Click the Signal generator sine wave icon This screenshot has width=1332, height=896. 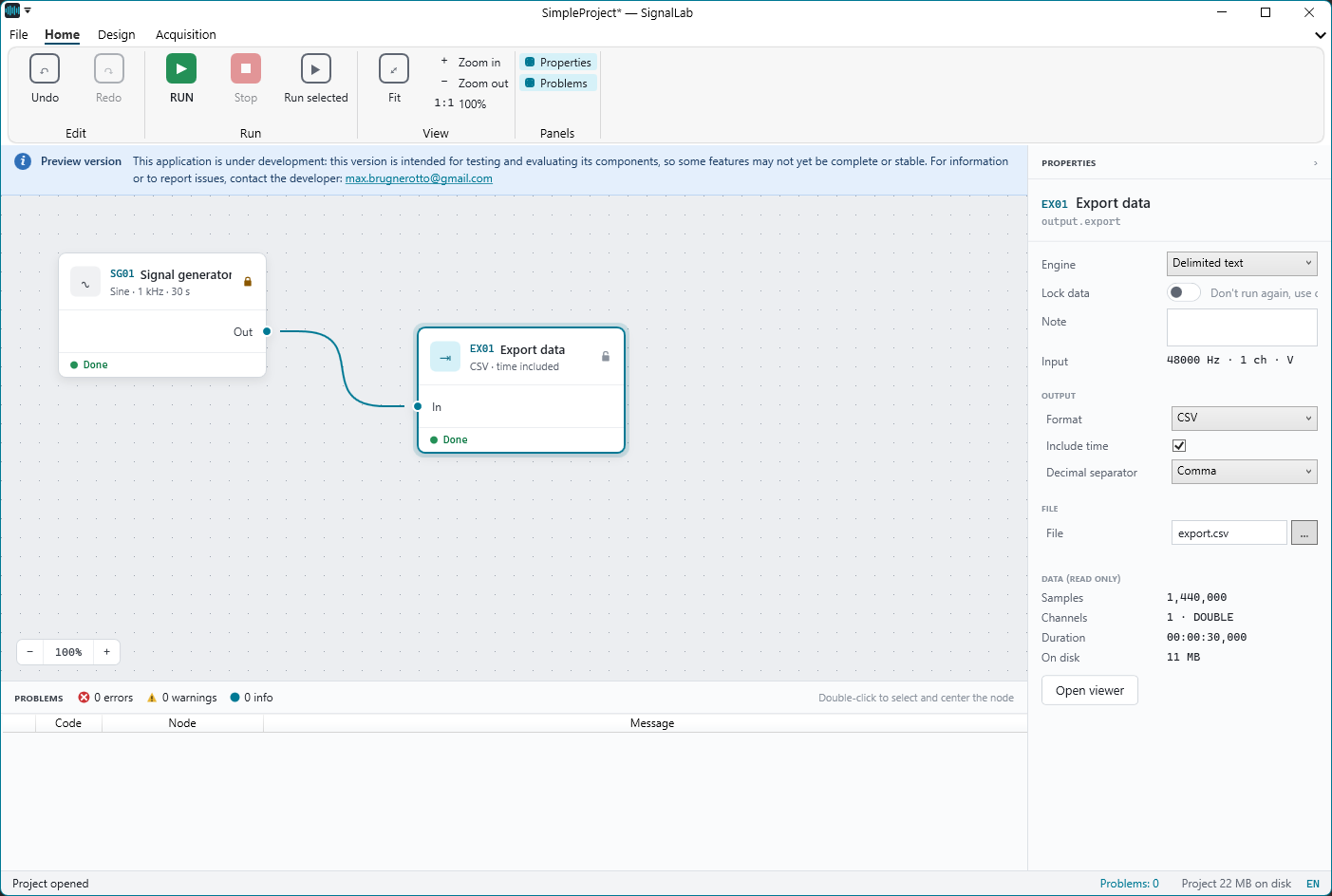pos(85,282)
